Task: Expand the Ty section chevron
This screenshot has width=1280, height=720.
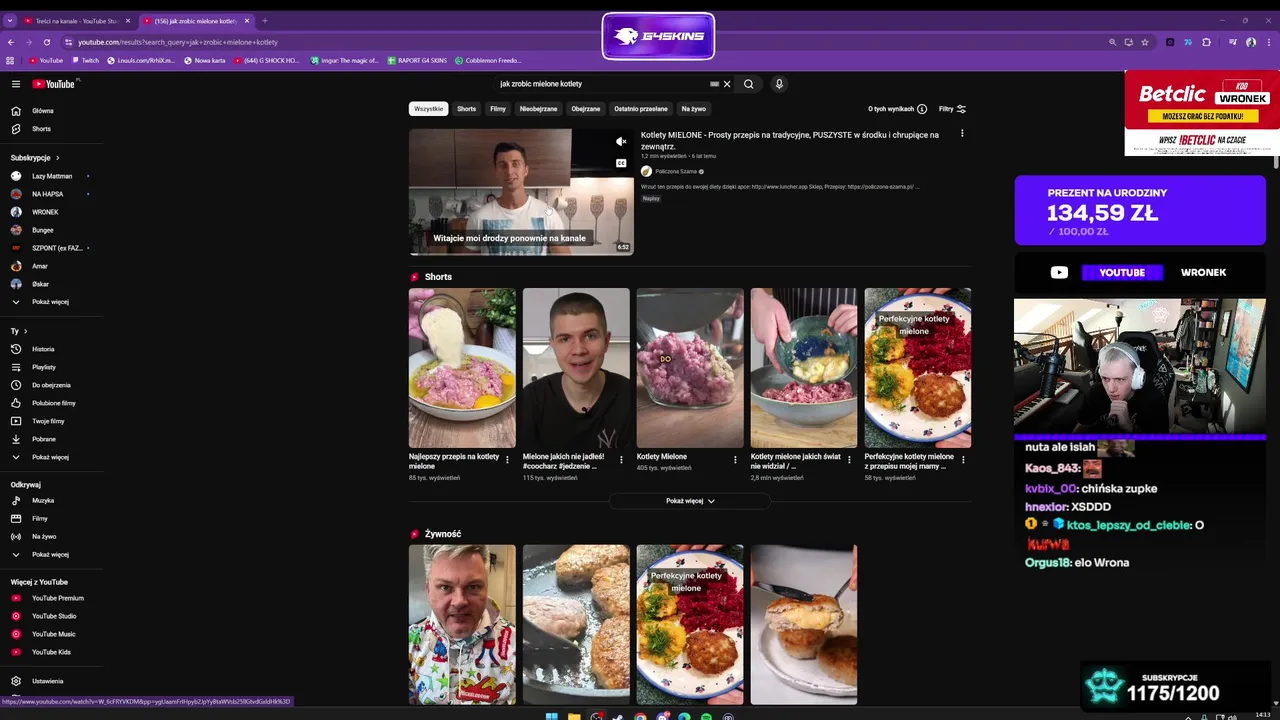Action: tap(26, 331)
